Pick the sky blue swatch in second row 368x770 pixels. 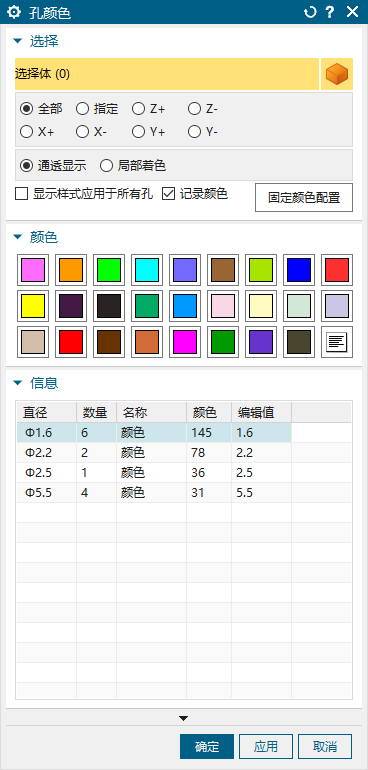[185, 306]
